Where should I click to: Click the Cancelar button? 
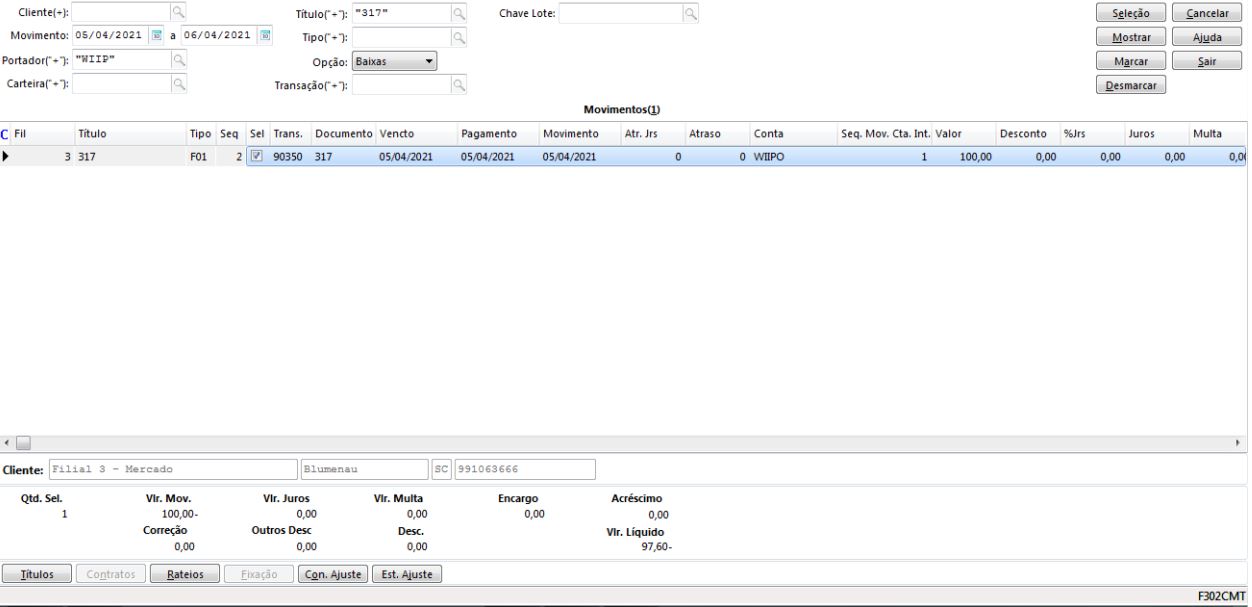coord(1206,13)
